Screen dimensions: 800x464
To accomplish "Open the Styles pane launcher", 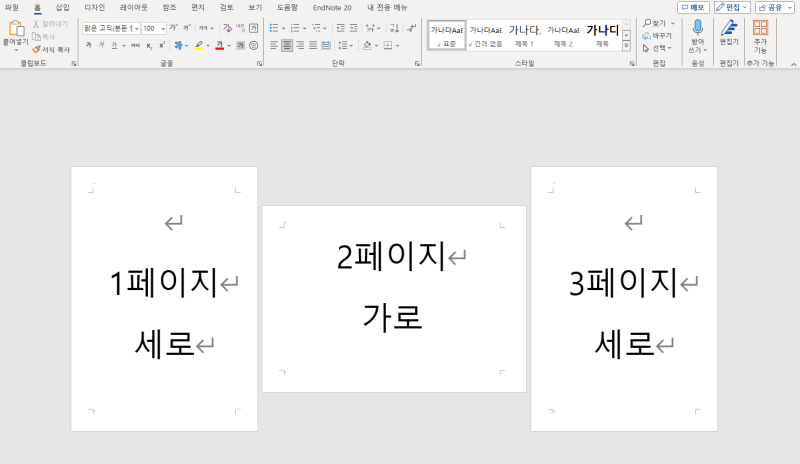I will 632,63.
